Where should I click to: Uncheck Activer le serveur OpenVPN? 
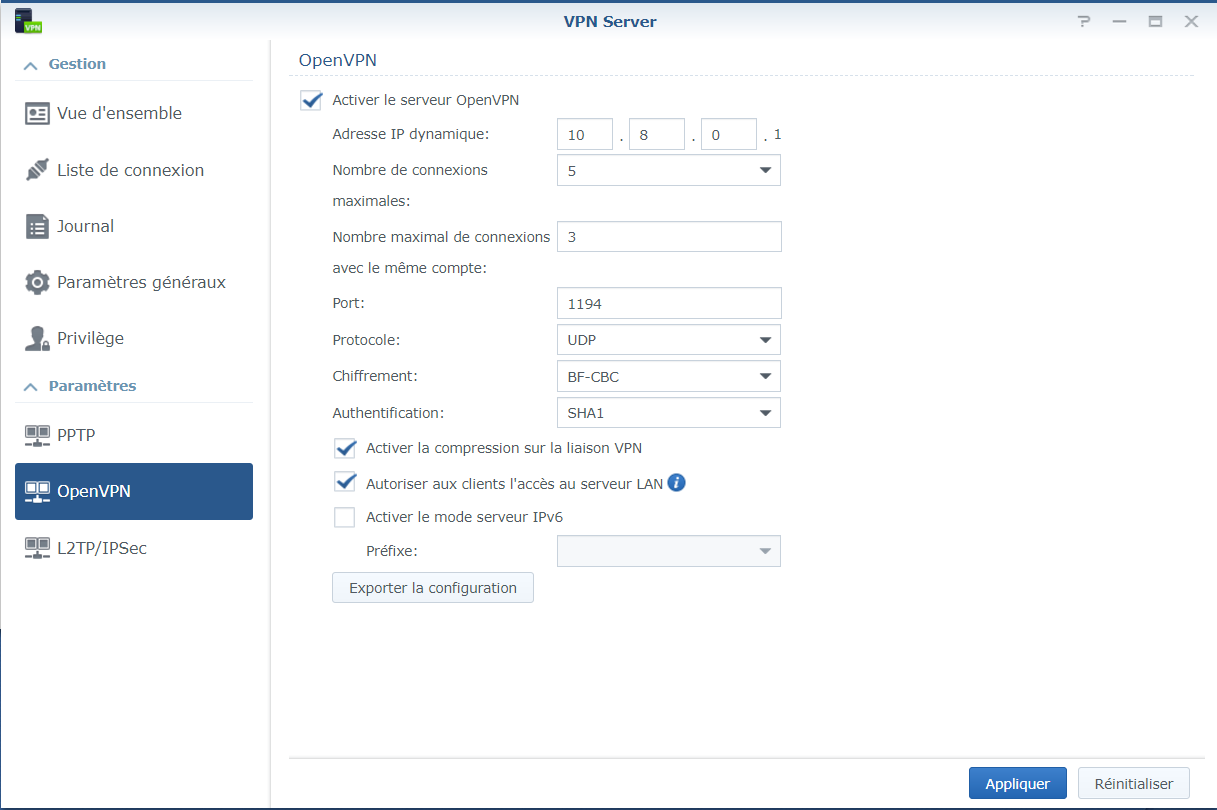311,100
